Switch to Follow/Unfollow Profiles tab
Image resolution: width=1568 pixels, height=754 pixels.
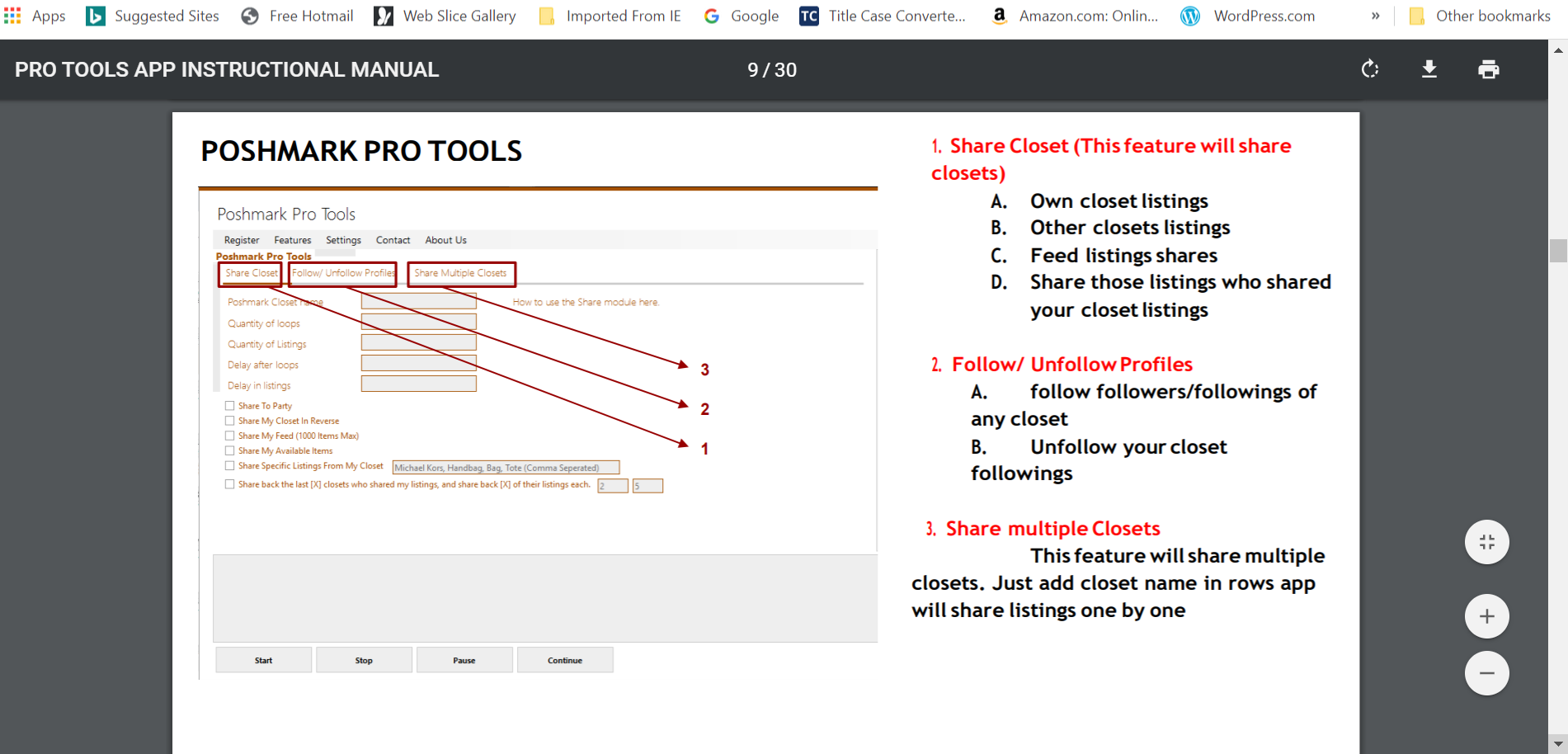point(343,274)
